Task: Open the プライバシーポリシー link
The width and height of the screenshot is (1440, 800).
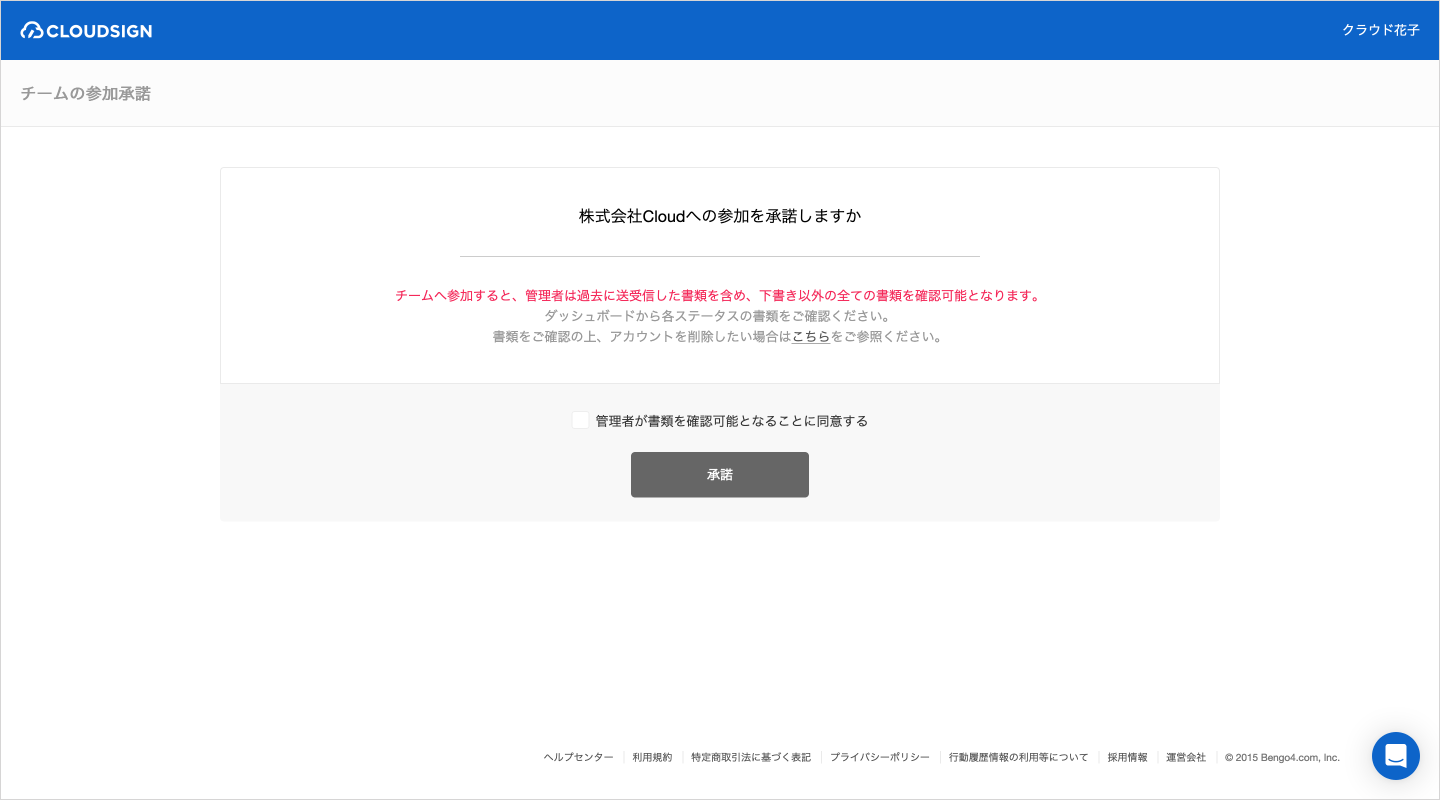Action: (x=879, y=758)
